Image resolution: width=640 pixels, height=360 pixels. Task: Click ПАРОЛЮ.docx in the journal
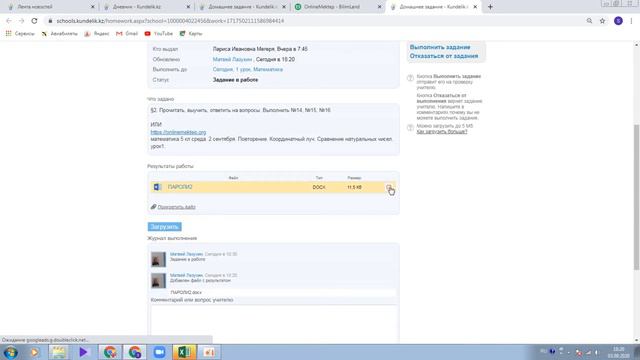[186, 293]
